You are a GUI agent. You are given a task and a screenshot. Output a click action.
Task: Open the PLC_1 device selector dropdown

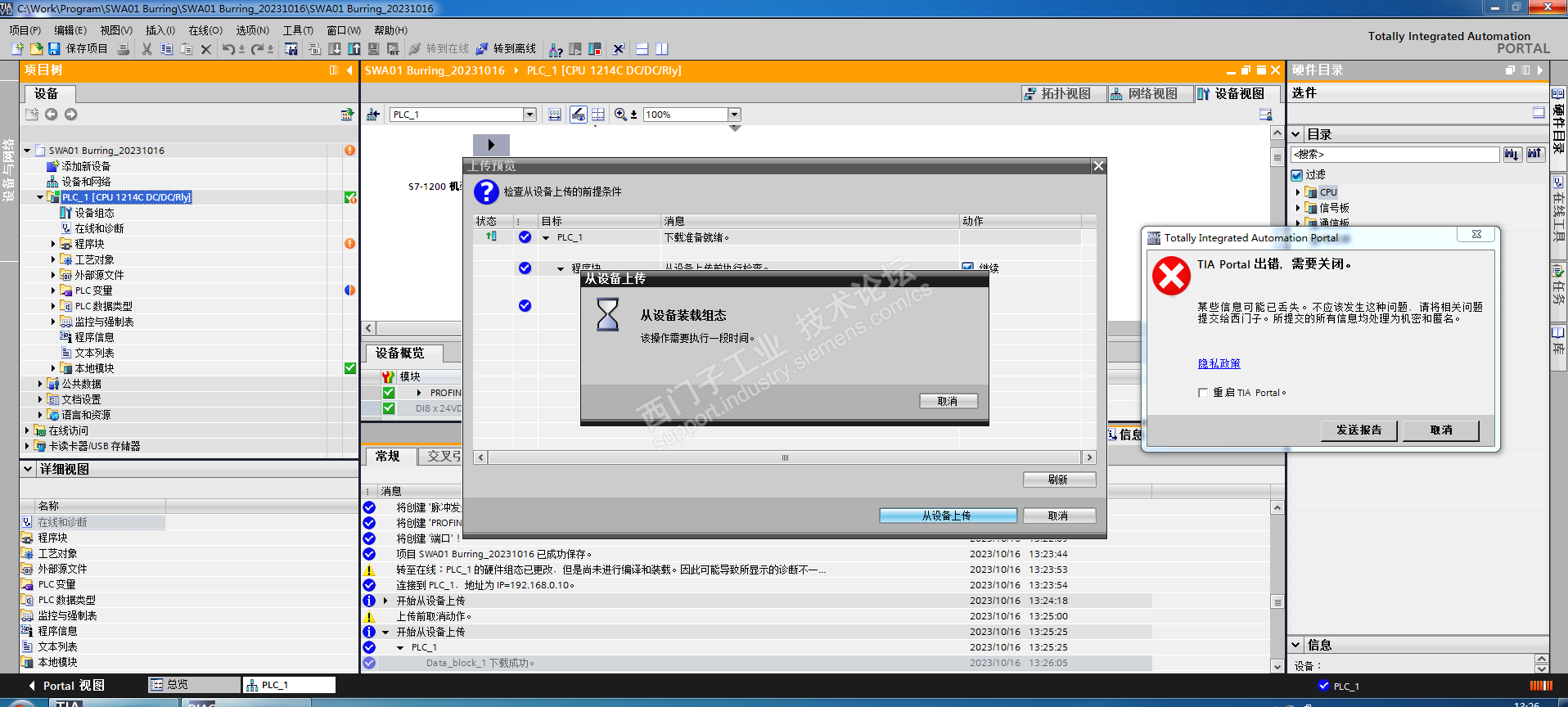(529, 115)
